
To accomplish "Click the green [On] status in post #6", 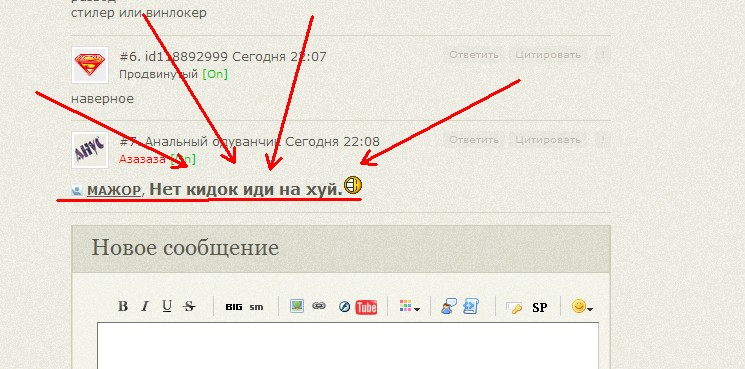I will (x=215, y=74).
